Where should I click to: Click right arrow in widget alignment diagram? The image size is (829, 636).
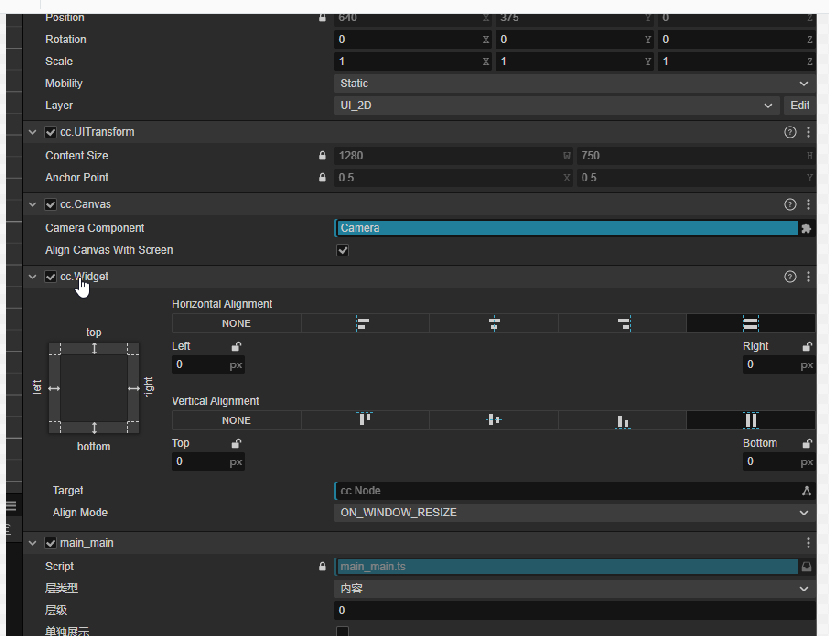[134, 389]
